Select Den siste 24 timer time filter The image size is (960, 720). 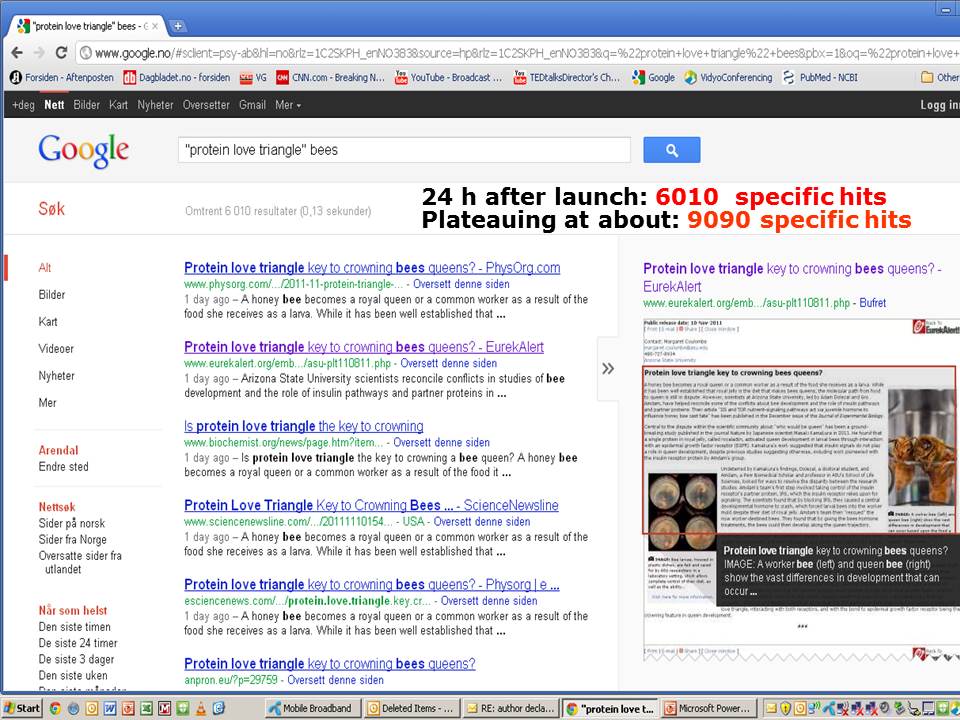(78, 643)
